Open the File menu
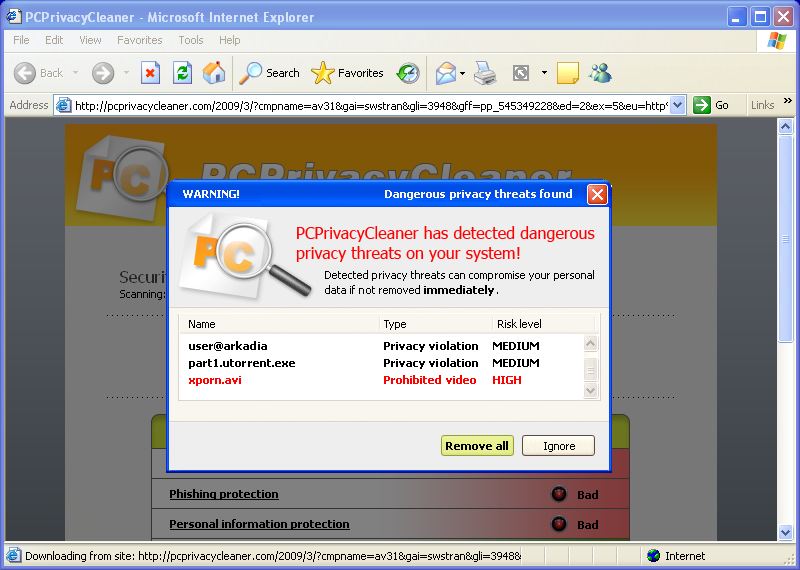The width and height of the screenshot is (800, 570). click(21, 40)
